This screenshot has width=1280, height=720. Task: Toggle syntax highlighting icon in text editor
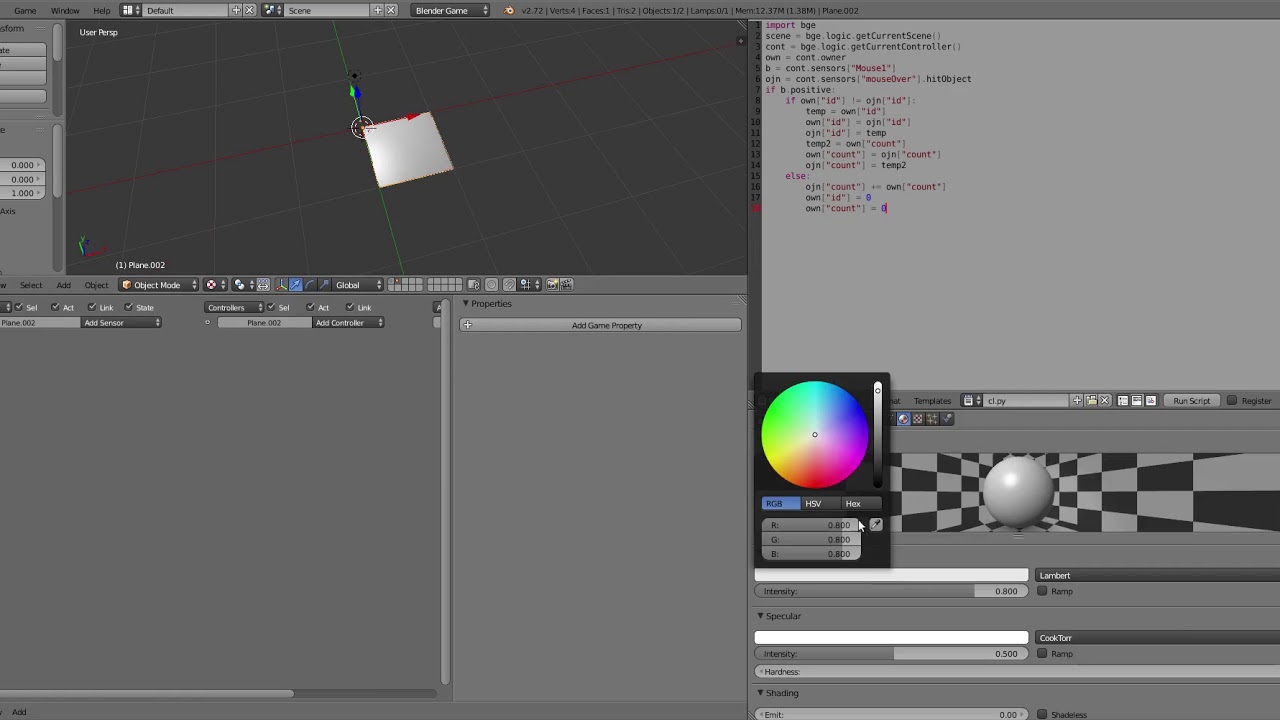1151,401
